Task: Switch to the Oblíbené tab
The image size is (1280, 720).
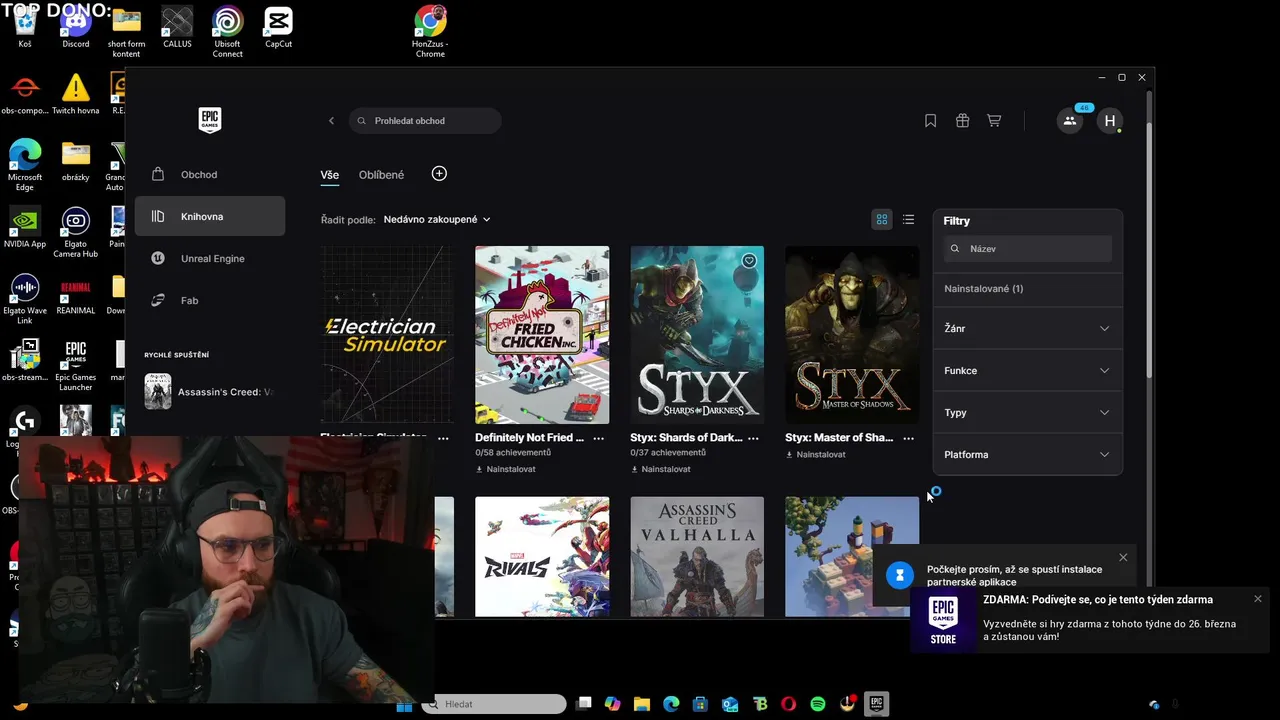Action: [x=381, y=175]
